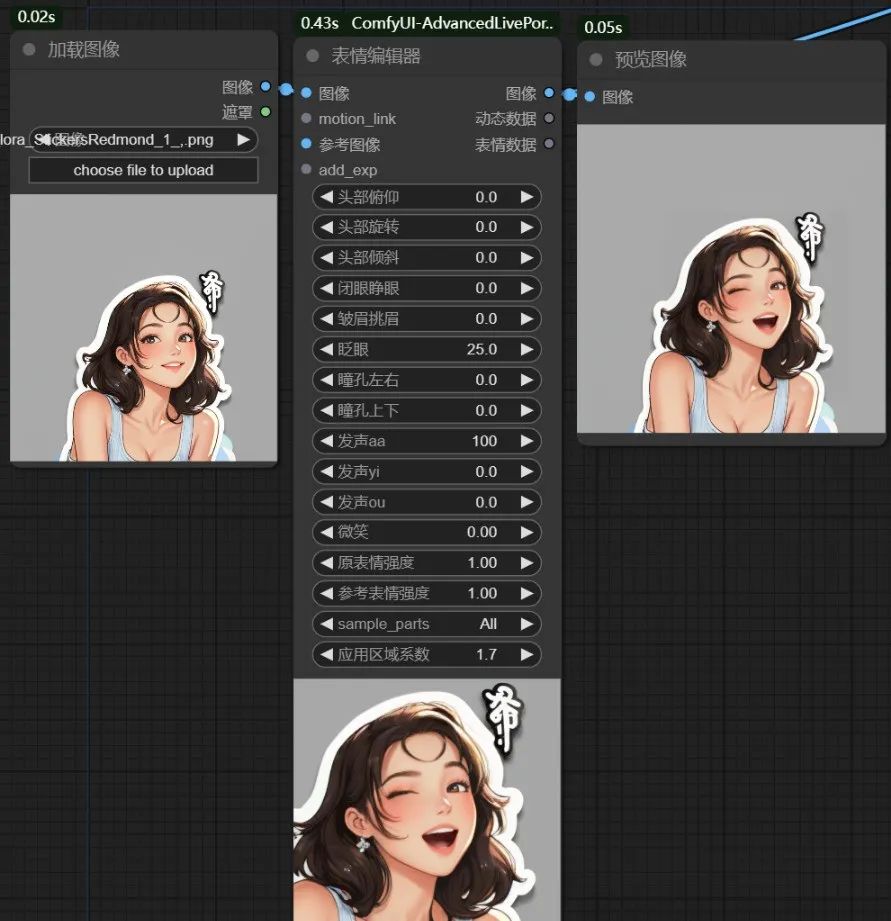
Task: Click the 应用区域系数 value field showing 1.7
Action: coord(427,654)
